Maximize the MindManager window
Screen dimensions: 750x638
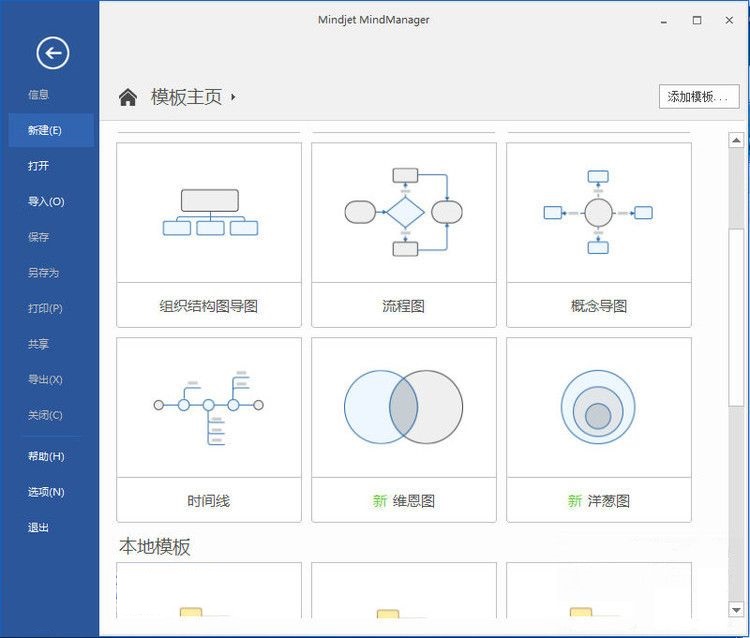[697, 20]
